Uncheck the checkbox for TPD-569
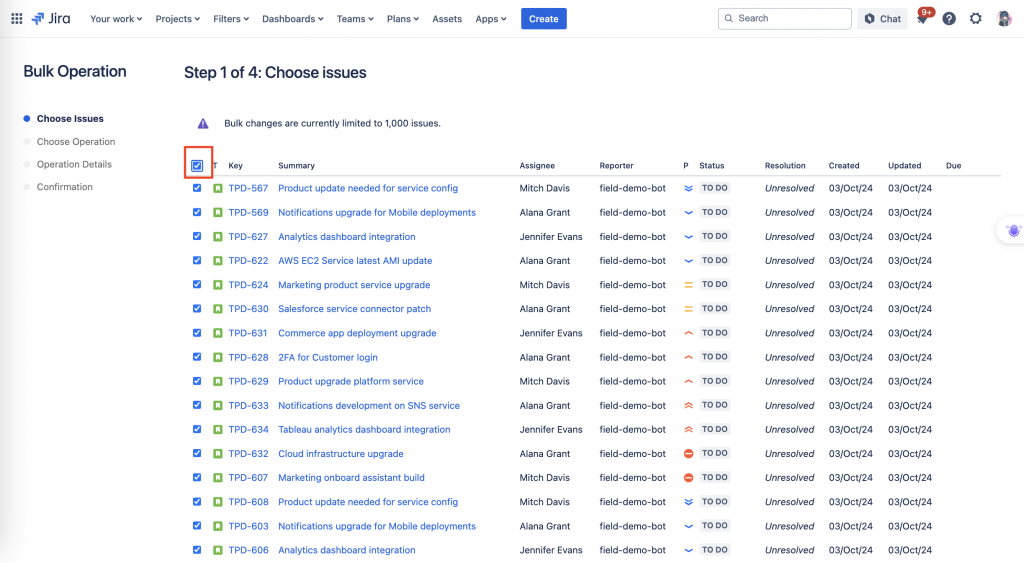1024x563 pixels. pos(197,212)
